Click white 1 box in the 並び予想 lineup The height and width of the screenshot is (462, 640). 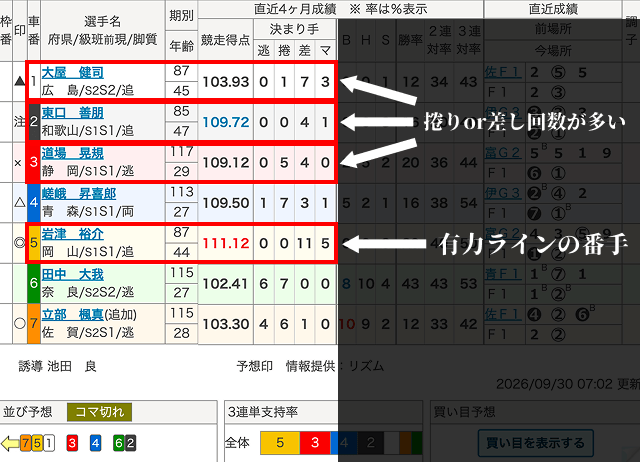(x=49, y=443)
